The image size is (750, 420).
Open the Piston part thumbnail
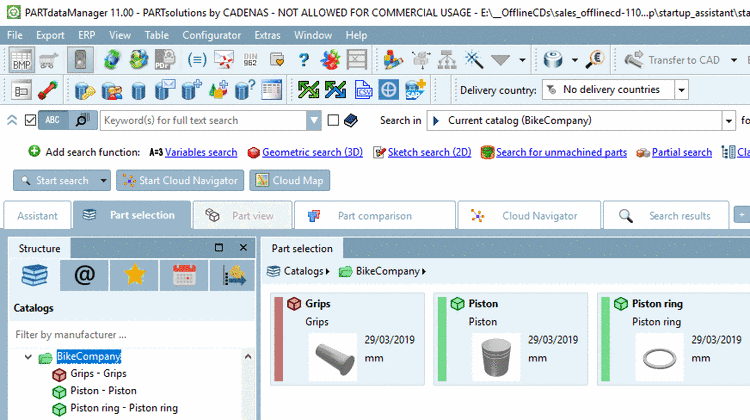click(x=496, y=357)
